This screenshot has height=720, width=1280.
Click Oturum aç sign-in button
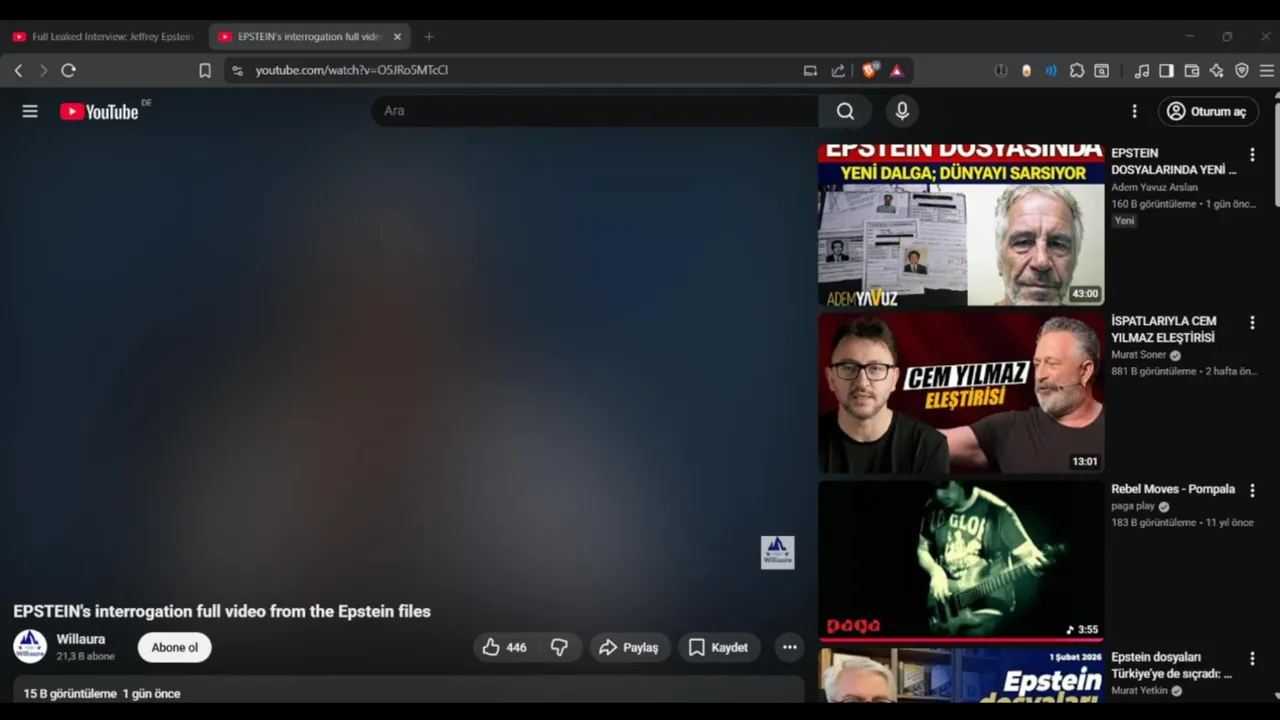[x=1208, y=111]
